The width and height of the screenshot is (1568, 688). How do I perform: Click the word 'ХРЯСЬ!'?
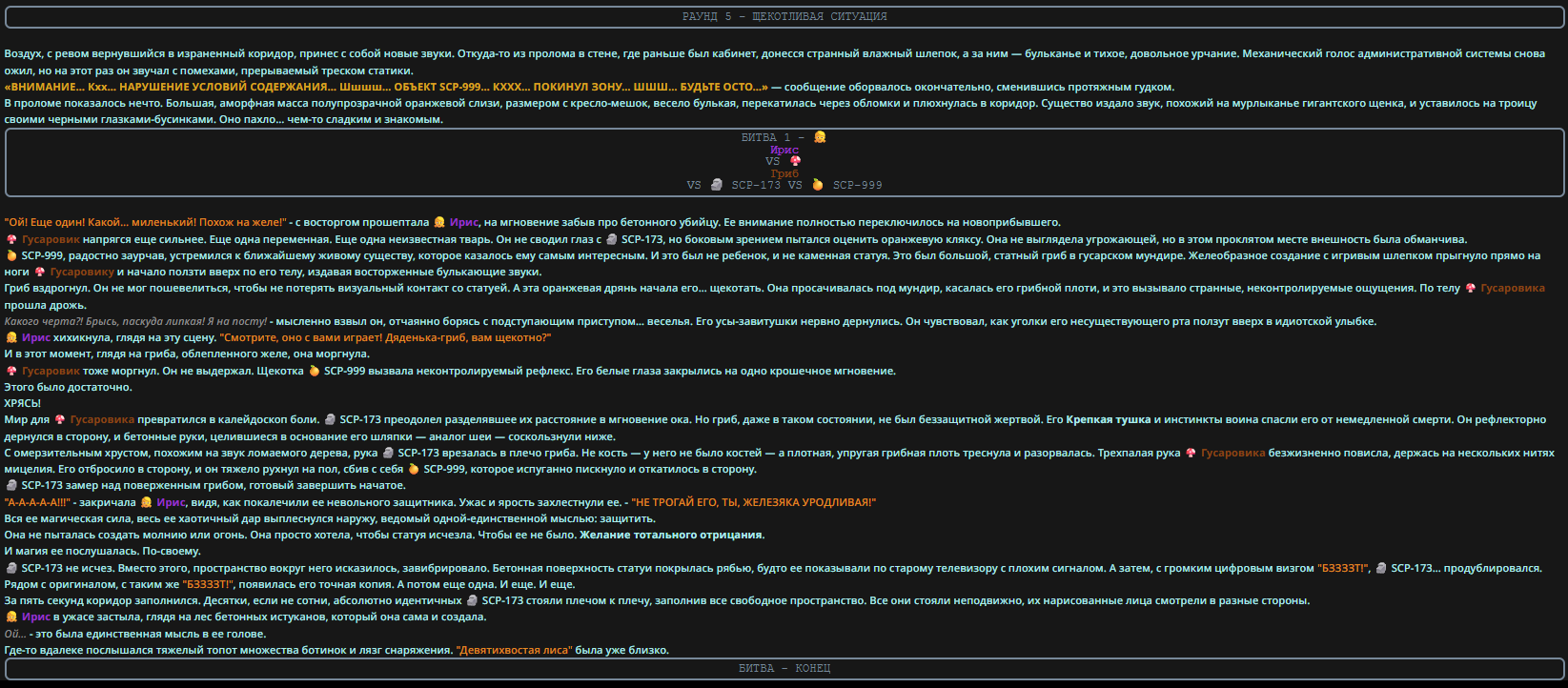(x=23, y=403)
